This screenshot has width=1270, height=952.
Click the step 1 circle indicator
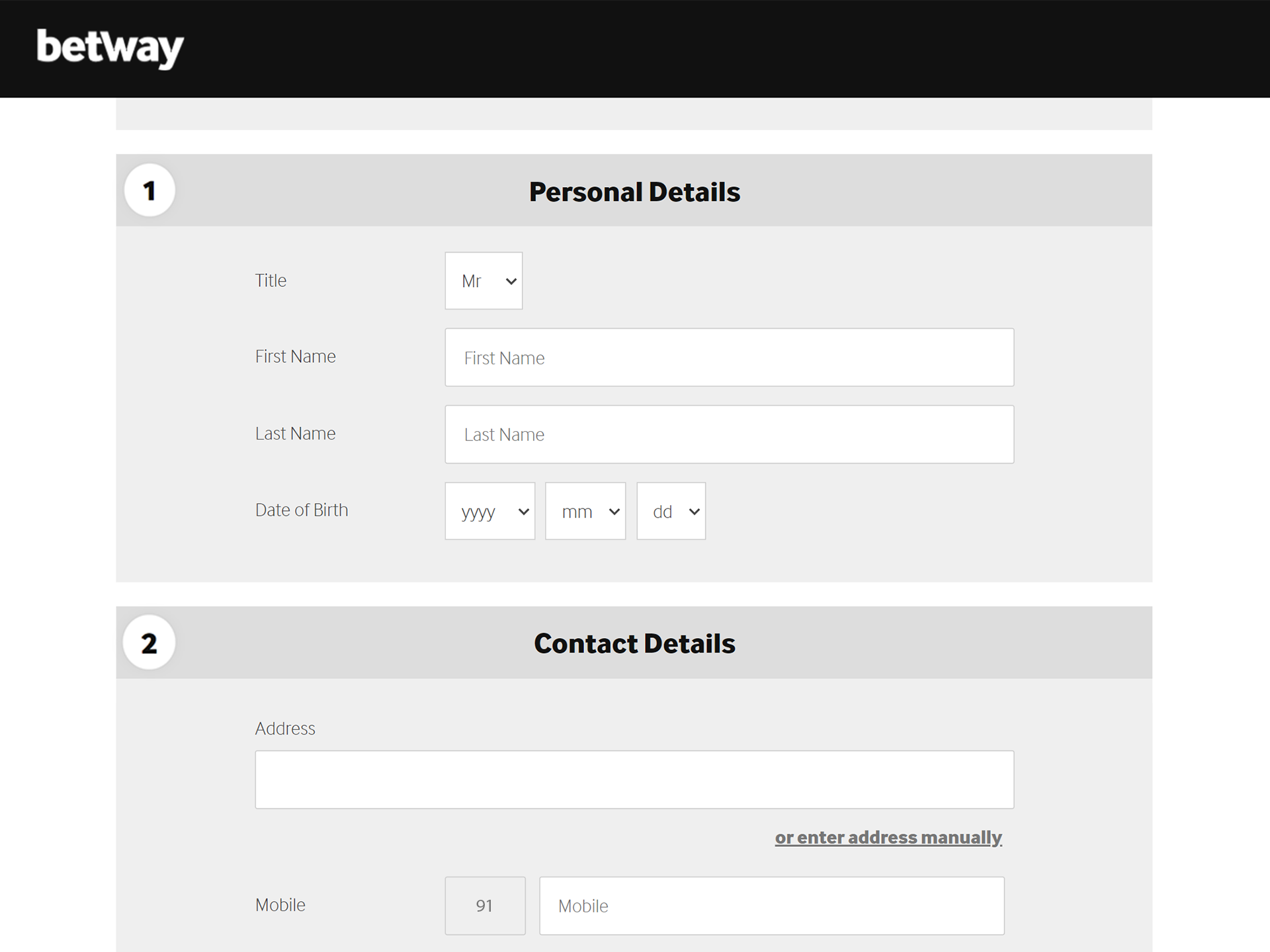(149, 190)
